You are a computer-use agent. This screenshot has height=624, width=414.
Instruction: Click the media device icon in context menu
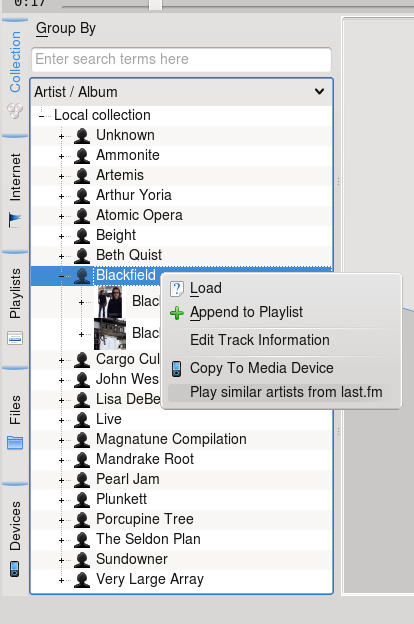pyautogui.click(x=176, y=369)
